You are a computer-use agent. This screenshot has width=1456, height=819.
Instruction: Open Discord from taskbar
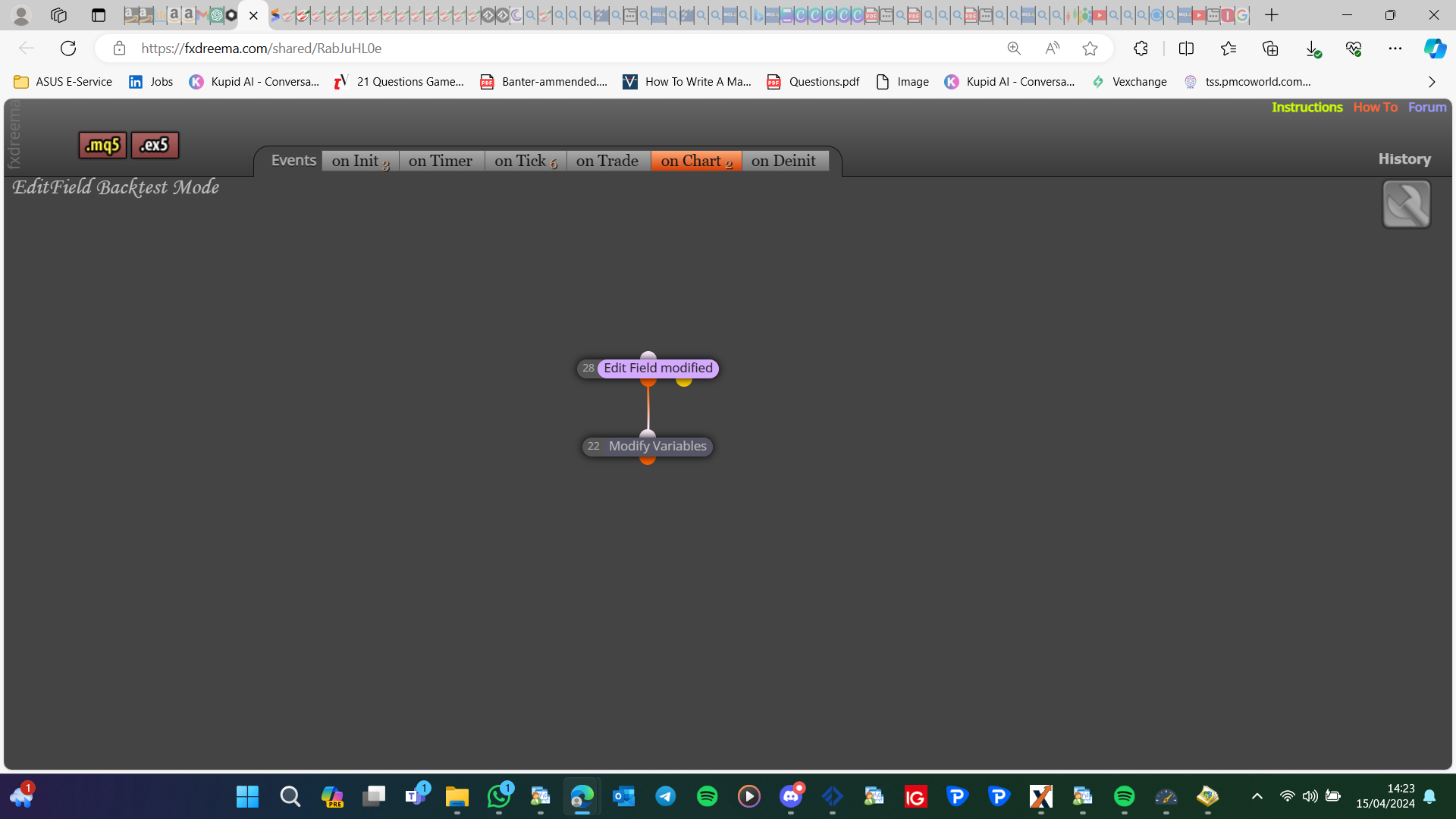click(x=791, y=796)
